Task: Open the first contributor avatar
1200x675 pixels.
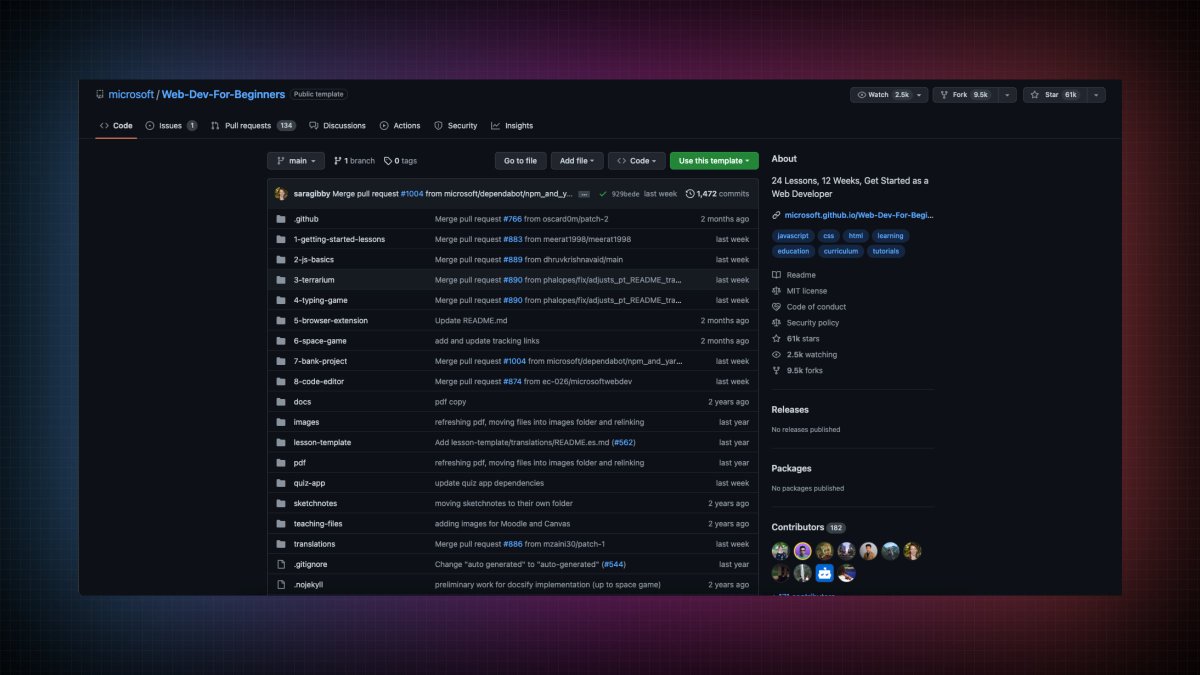Action: tap(781, 551)
